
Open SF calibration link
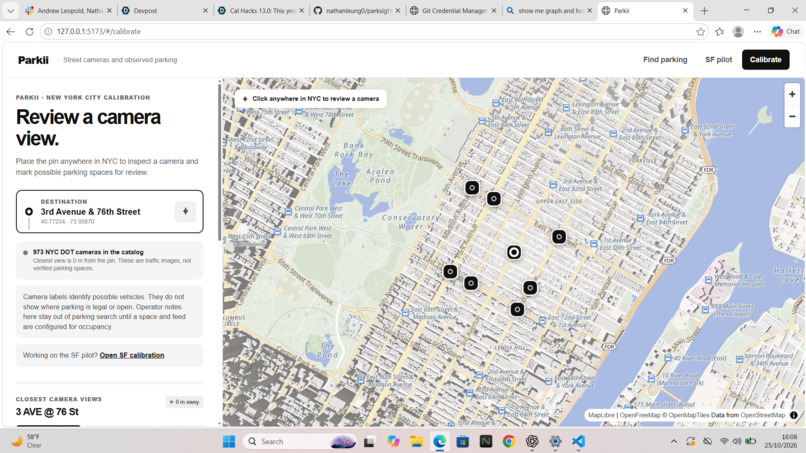(x=132, y=355)
